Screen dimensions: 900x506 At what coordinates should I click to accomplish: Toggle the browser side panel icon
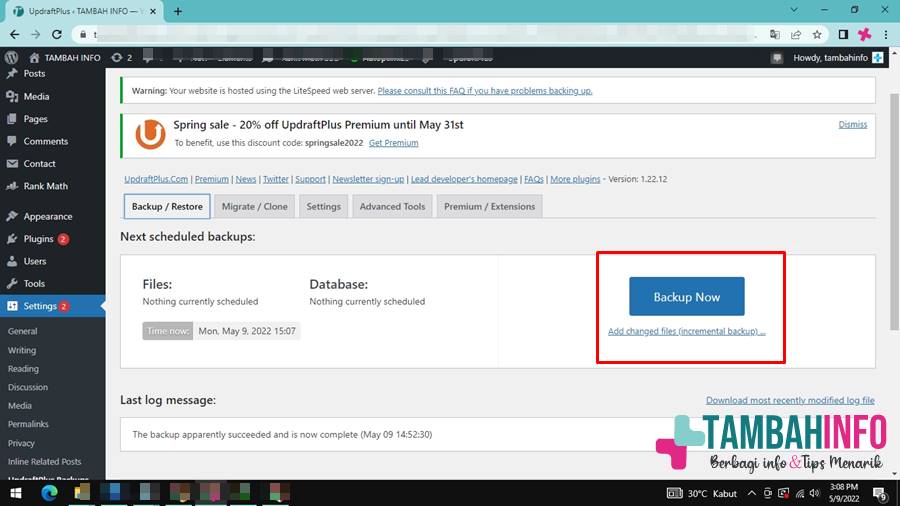tap(843, 34)
